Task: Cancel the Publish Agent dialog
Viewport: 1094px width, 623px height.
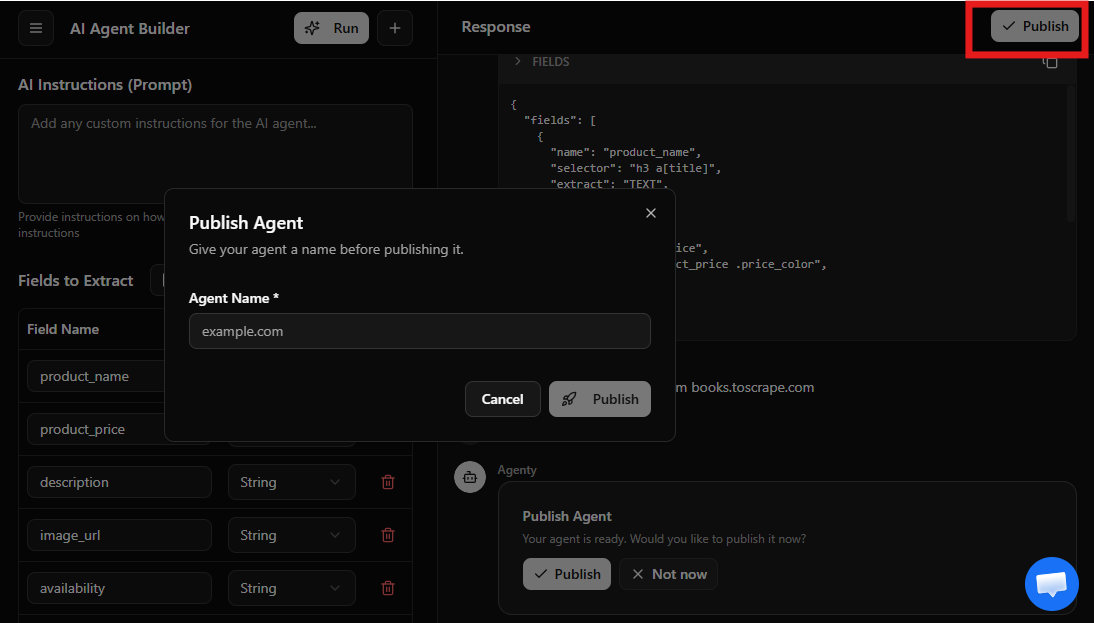Action: point(502,399)
